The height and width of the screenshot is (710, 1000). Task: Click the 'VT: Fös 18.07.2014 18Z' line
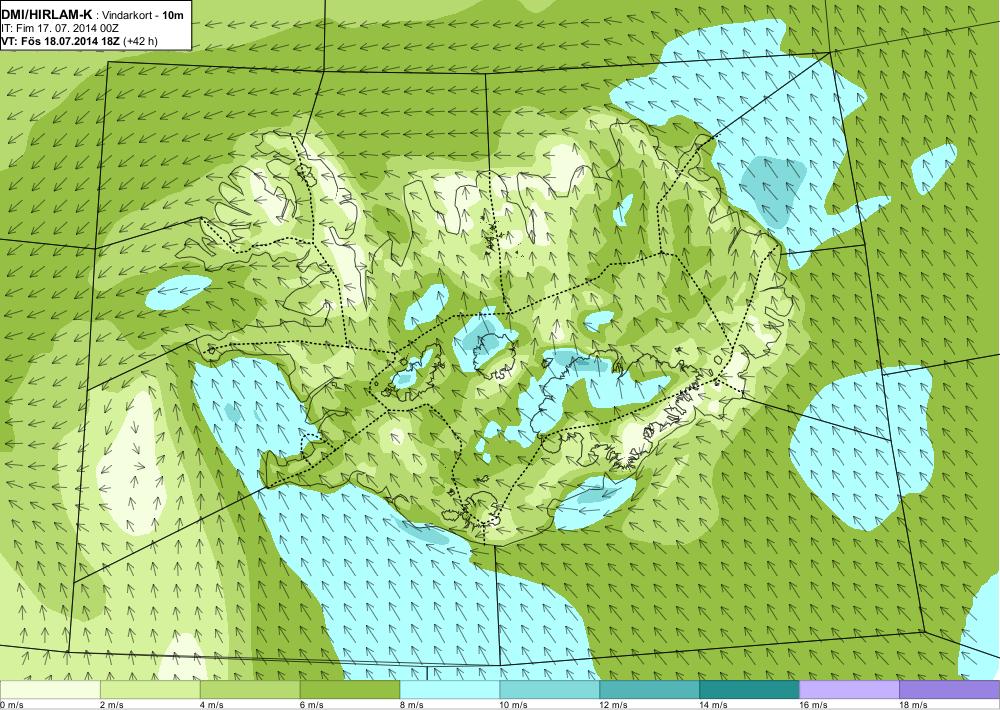click(x=61, y=41)
